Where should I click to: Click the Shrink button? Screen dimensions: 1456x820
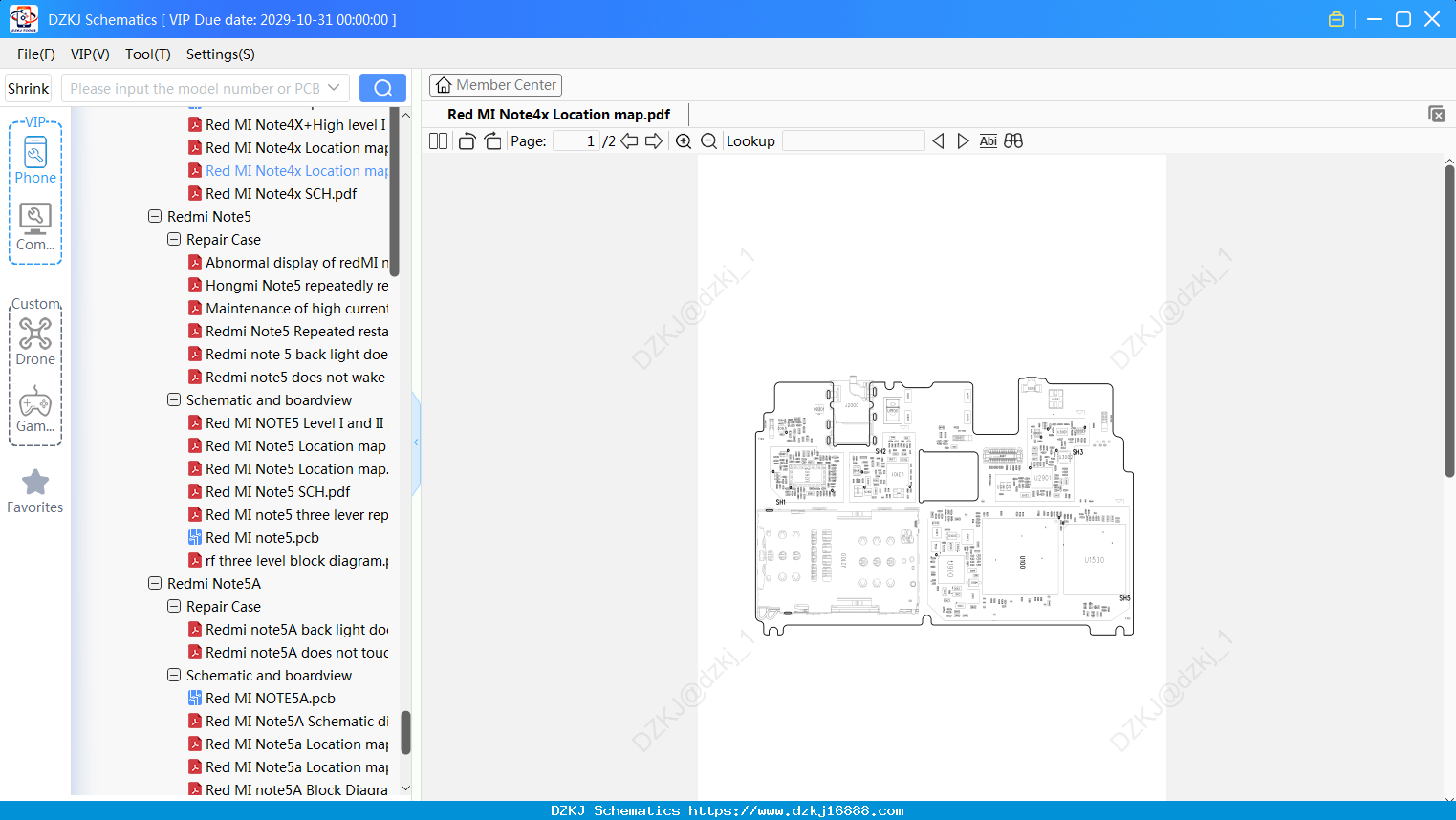coord(28,88)
